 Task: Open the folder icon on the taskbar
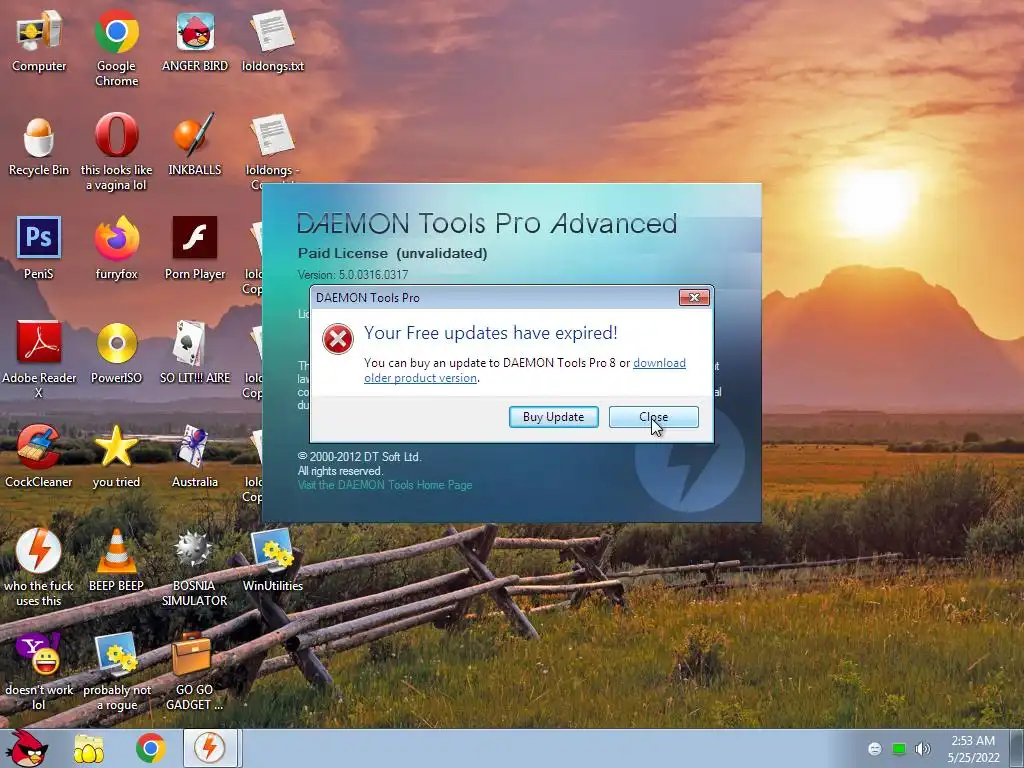[89, 749]
